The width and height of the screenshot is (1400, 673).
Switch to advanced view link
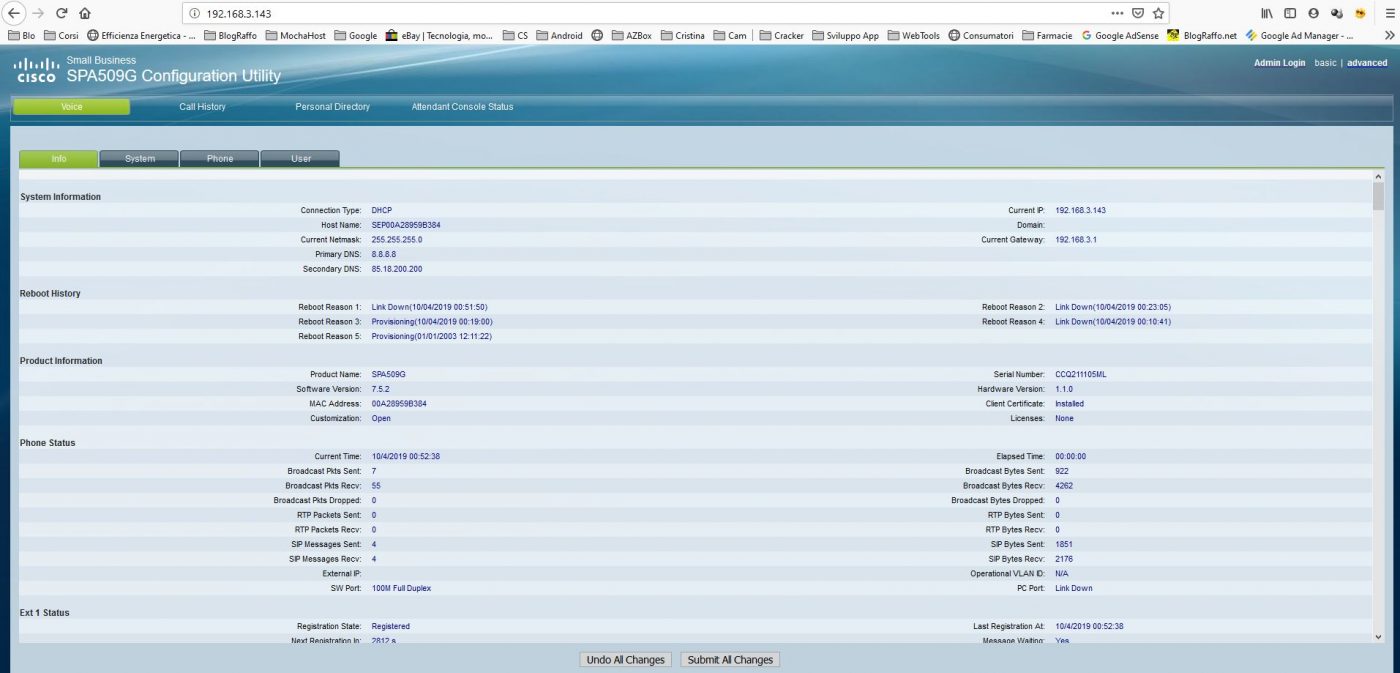tap(1367, 63)
